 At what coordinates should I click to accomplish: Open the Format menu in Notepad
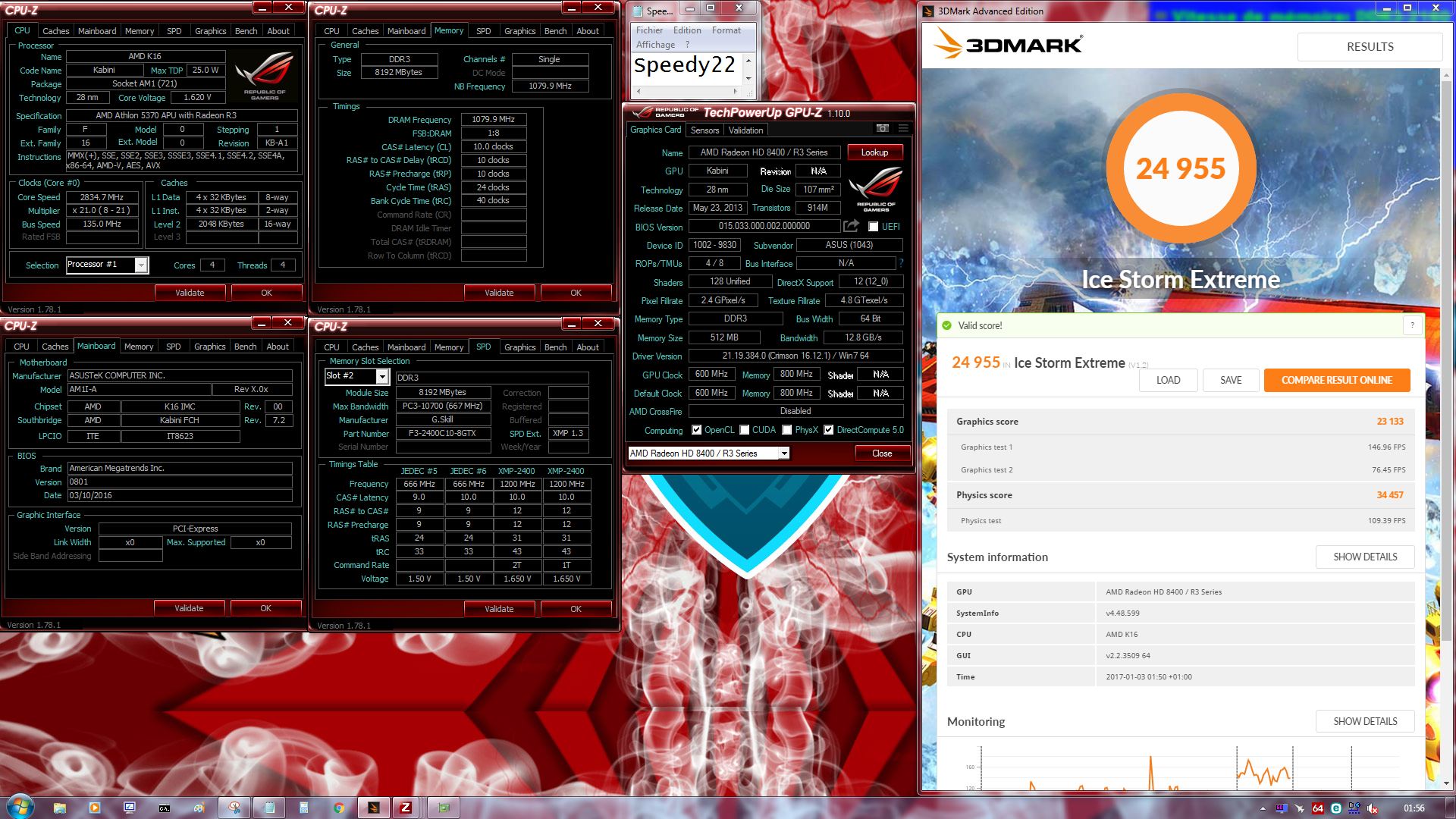pyautogui.click(x=726, y=30)
